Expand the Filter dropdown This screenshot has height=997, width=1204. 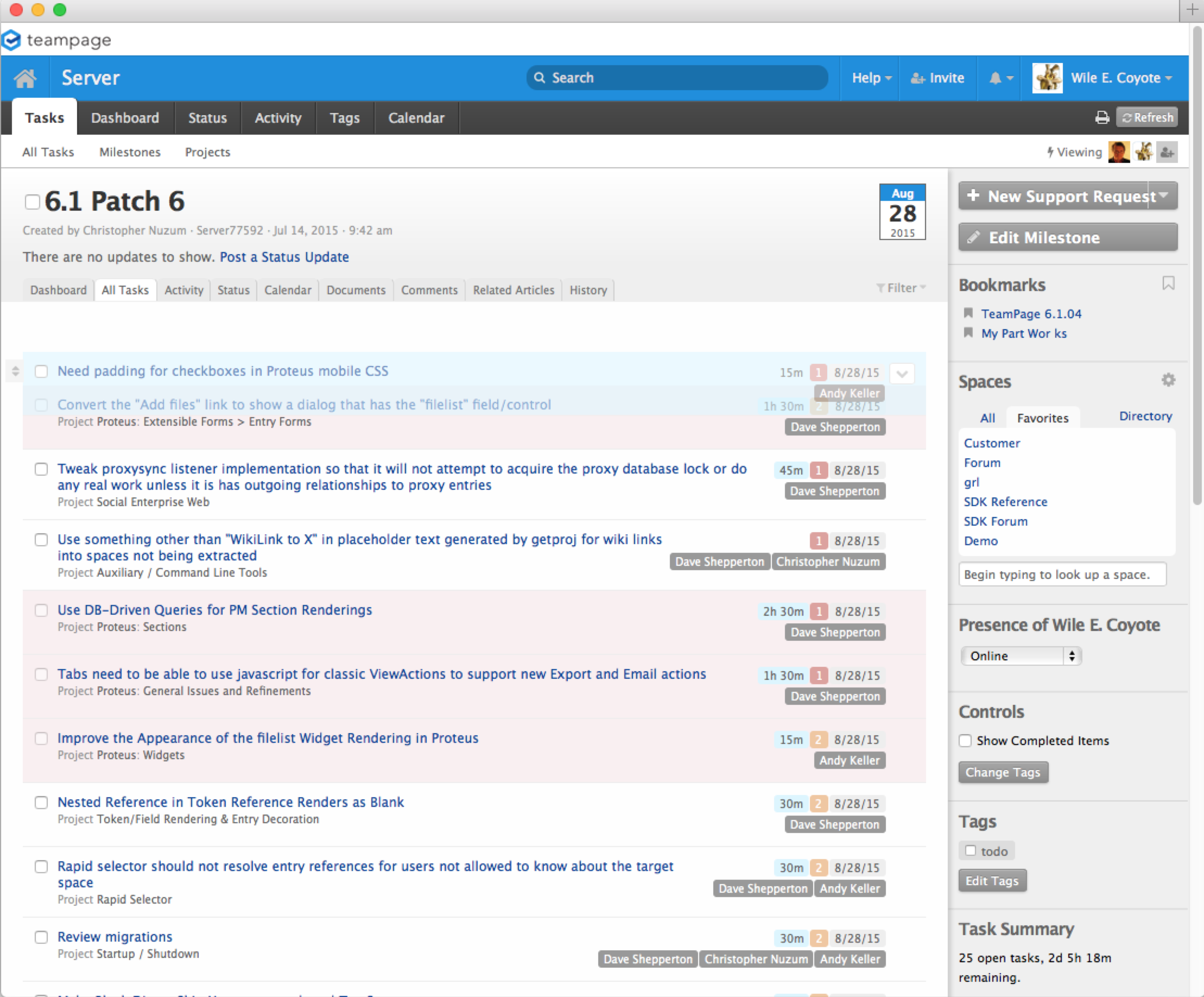pyautogui.click(x=901, y=288)
